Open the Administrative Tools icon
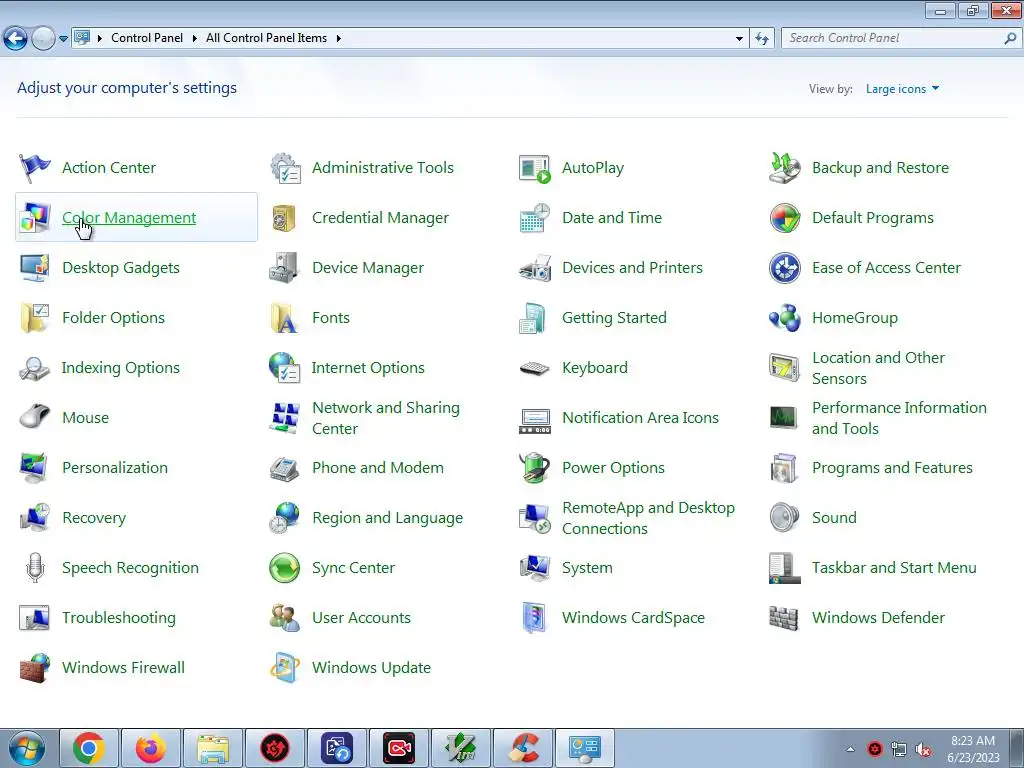Viewport: 1024px width, 768px height. tap(285, 168)
